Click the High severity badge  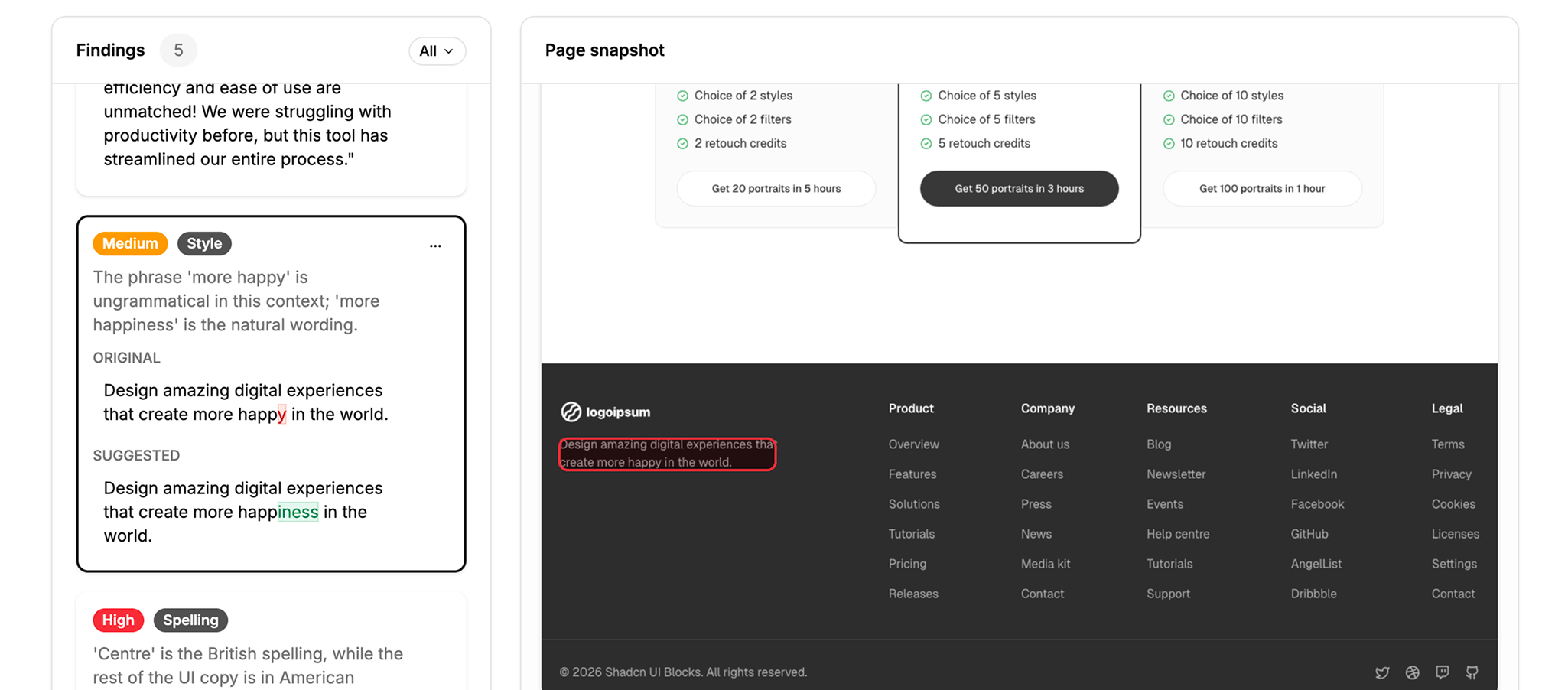(119, 620)
